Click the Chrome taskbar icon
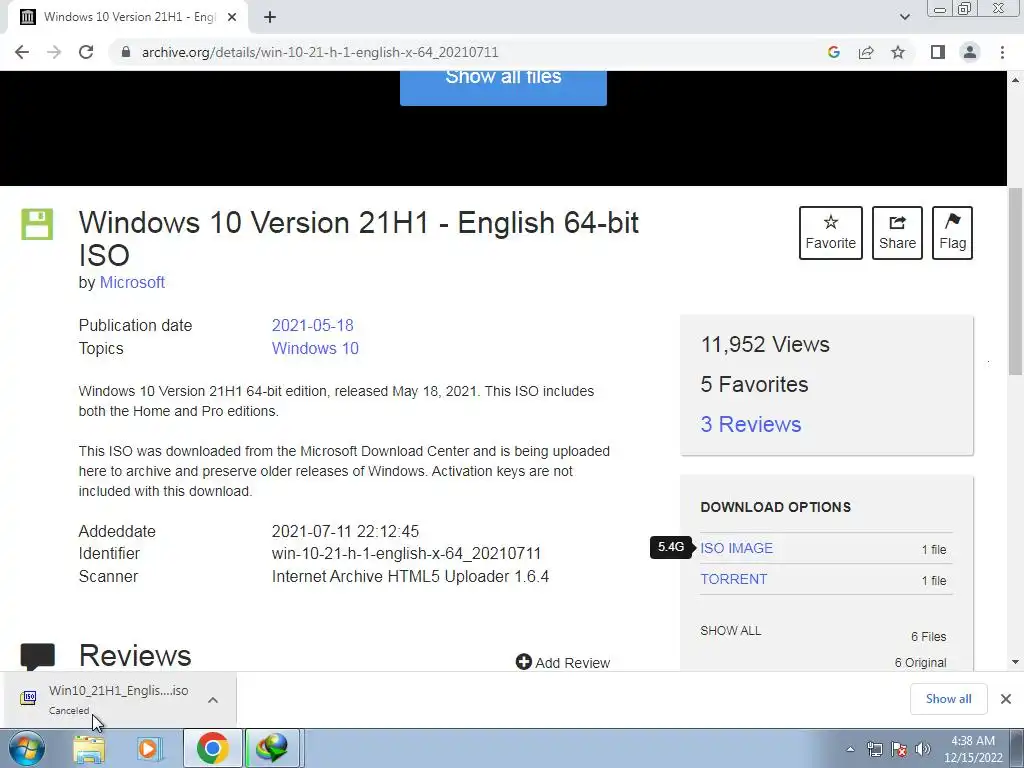Image resolution: width=1024 pixels, height=768 pixels. coord(212,748)
